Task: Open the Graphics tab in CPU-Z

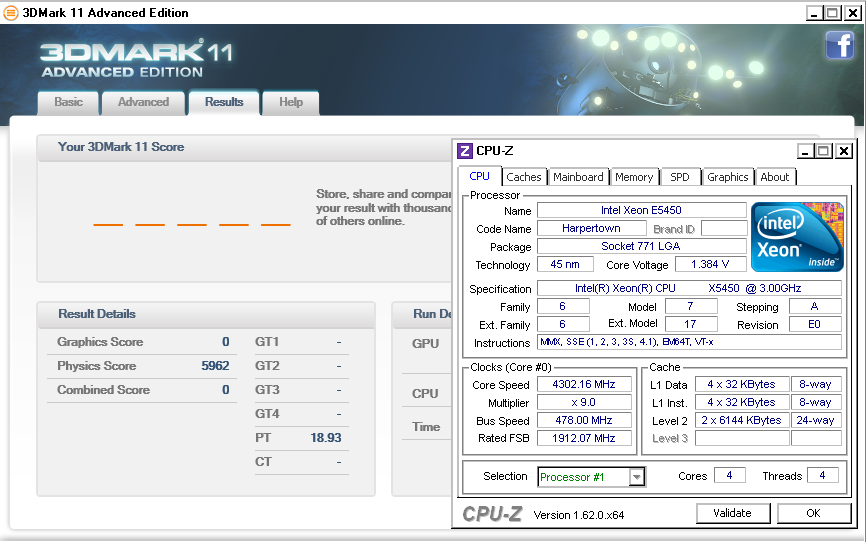Action: [x=727, y=177]
